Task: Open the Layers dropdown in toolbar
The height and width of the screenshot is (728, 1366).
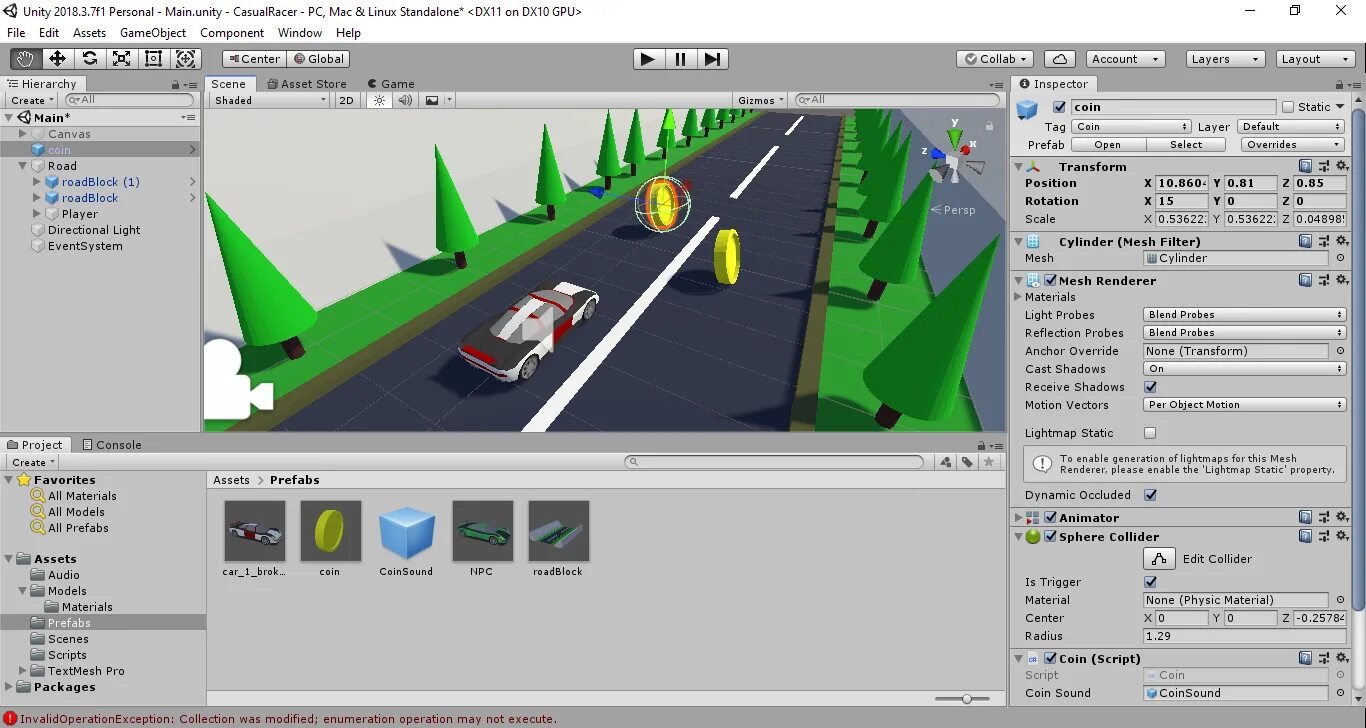Action: pyautogui.click(x=1225, y=59)
